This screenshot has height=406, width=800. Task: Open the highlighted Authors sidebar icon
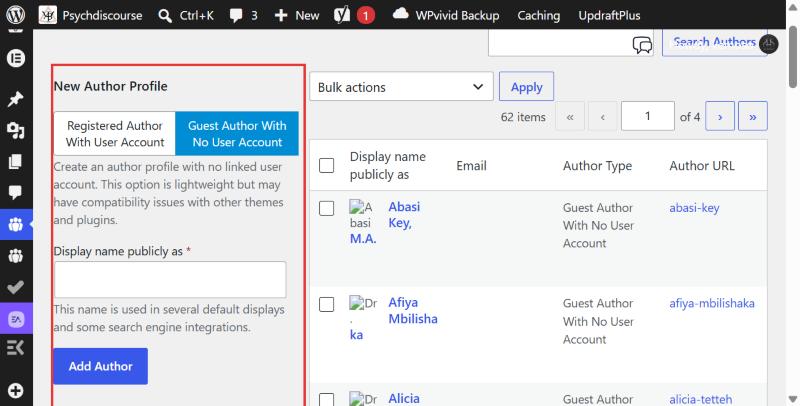click(16, 224)
